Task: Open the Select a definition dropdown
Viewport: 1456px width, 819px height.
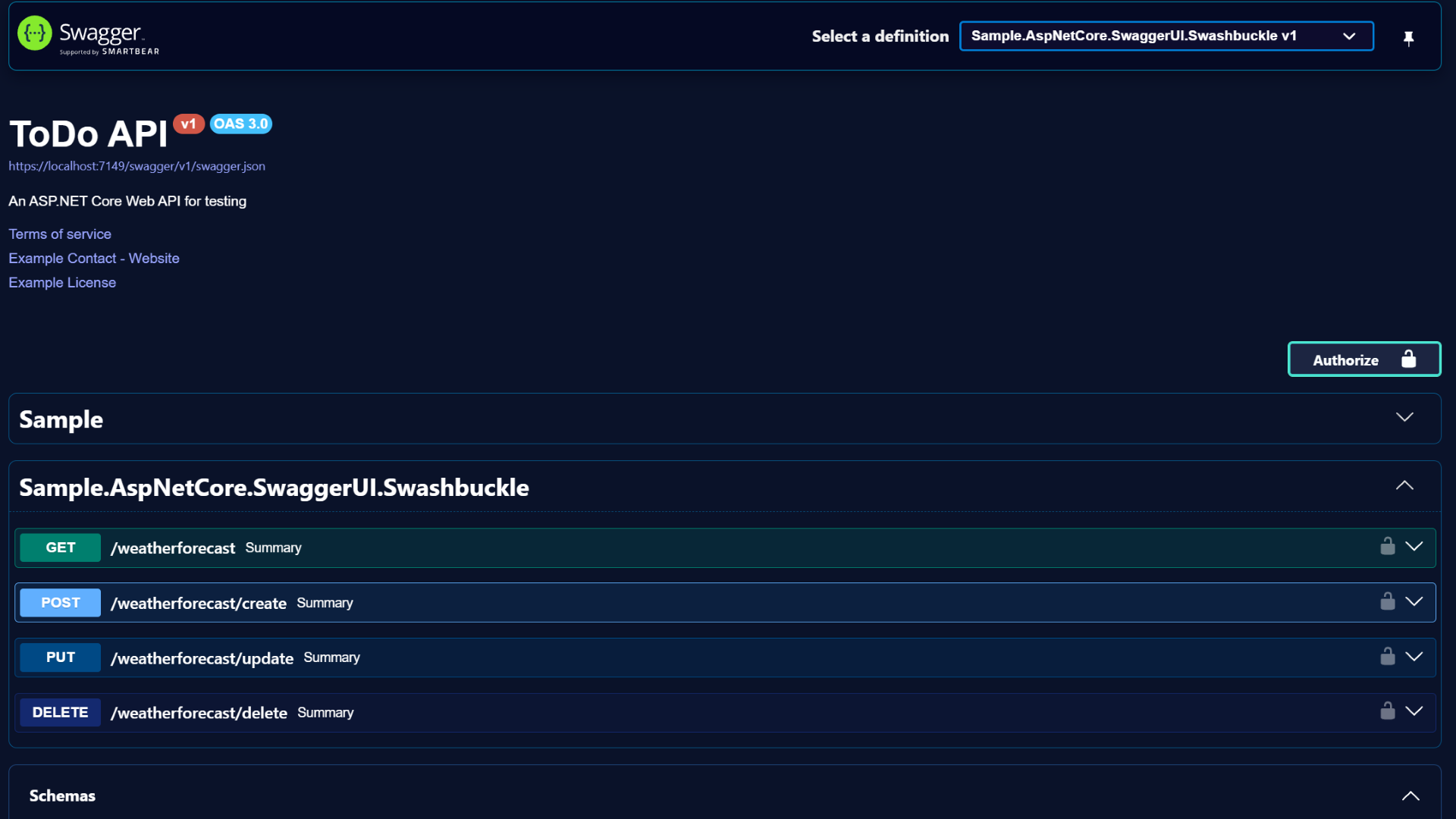Action: point(1166,36)
